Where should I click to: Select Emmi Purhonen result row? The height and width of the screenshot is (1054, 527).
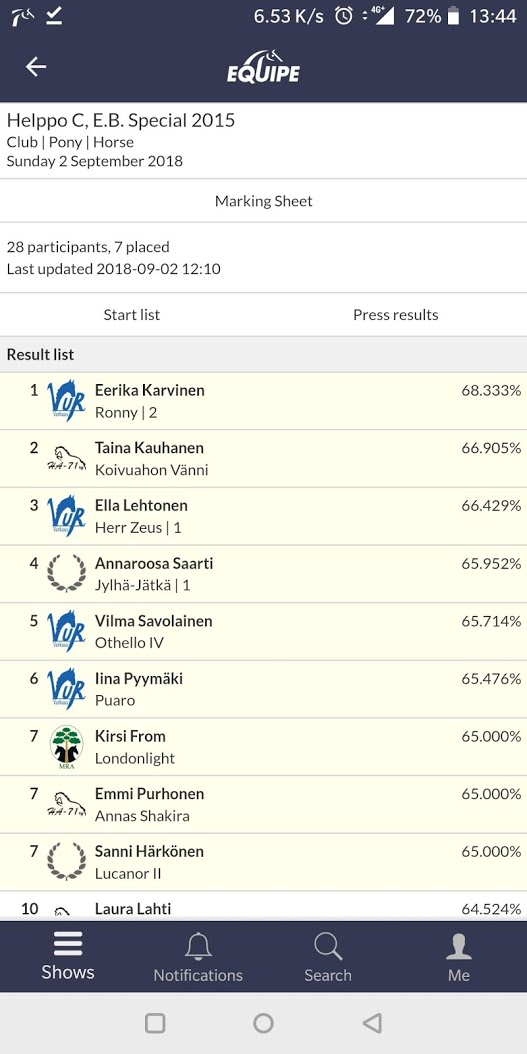[264, 805]
